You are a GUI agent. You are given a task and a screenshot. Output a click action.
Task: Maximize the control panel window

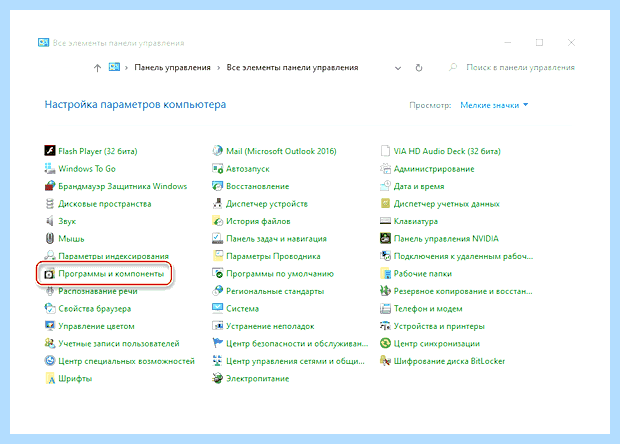coord(539,42)
